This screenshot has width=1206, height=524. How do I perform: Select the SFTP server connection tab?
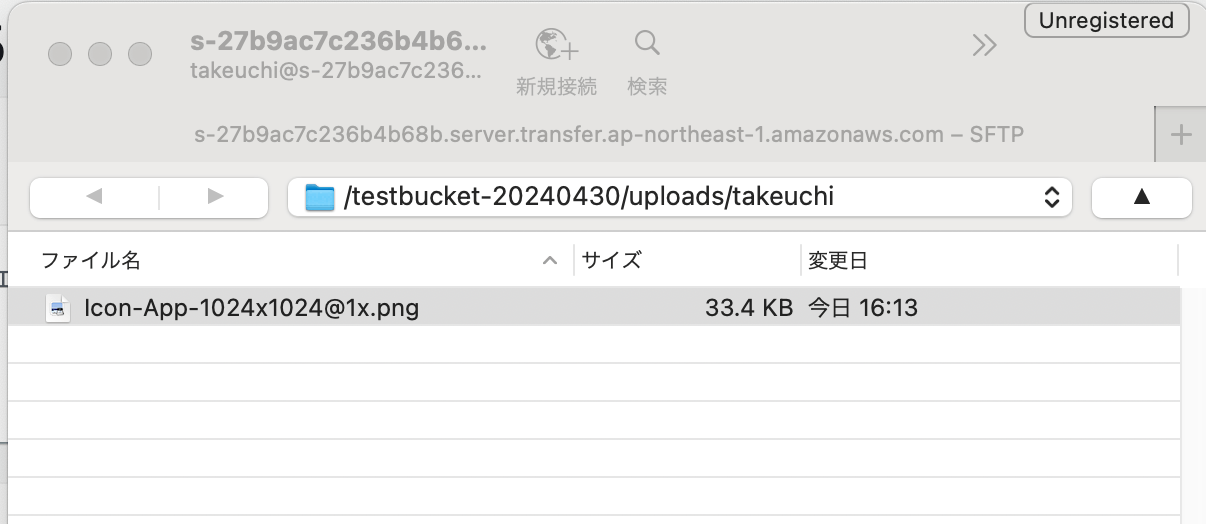click(x=608, y=134)
